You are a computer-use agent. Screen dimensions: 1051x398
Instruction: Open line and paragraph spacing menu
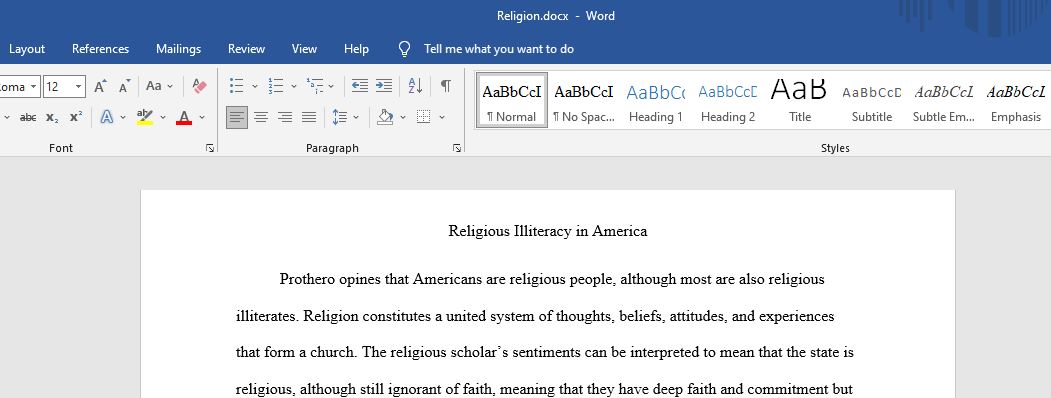click(x=340, y=117)
